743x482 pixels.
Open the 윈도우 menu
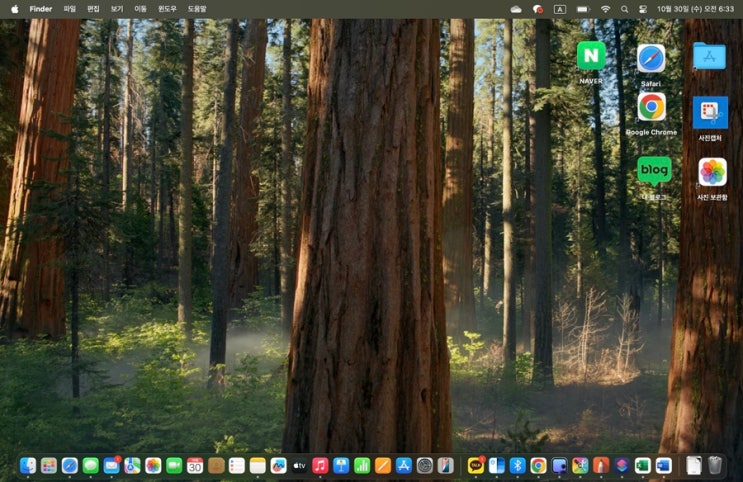click(x=167, y=9)
